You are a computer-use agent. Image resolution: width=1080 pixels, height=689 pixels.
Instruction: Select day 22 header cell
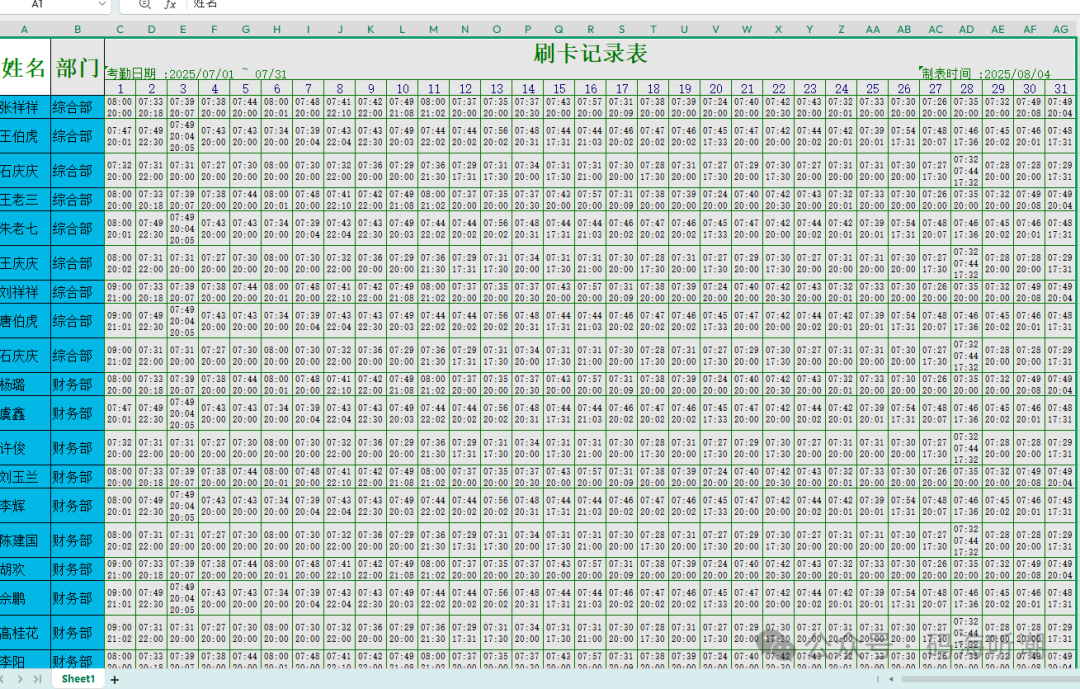pyautogui.click(x=778, y=89)
